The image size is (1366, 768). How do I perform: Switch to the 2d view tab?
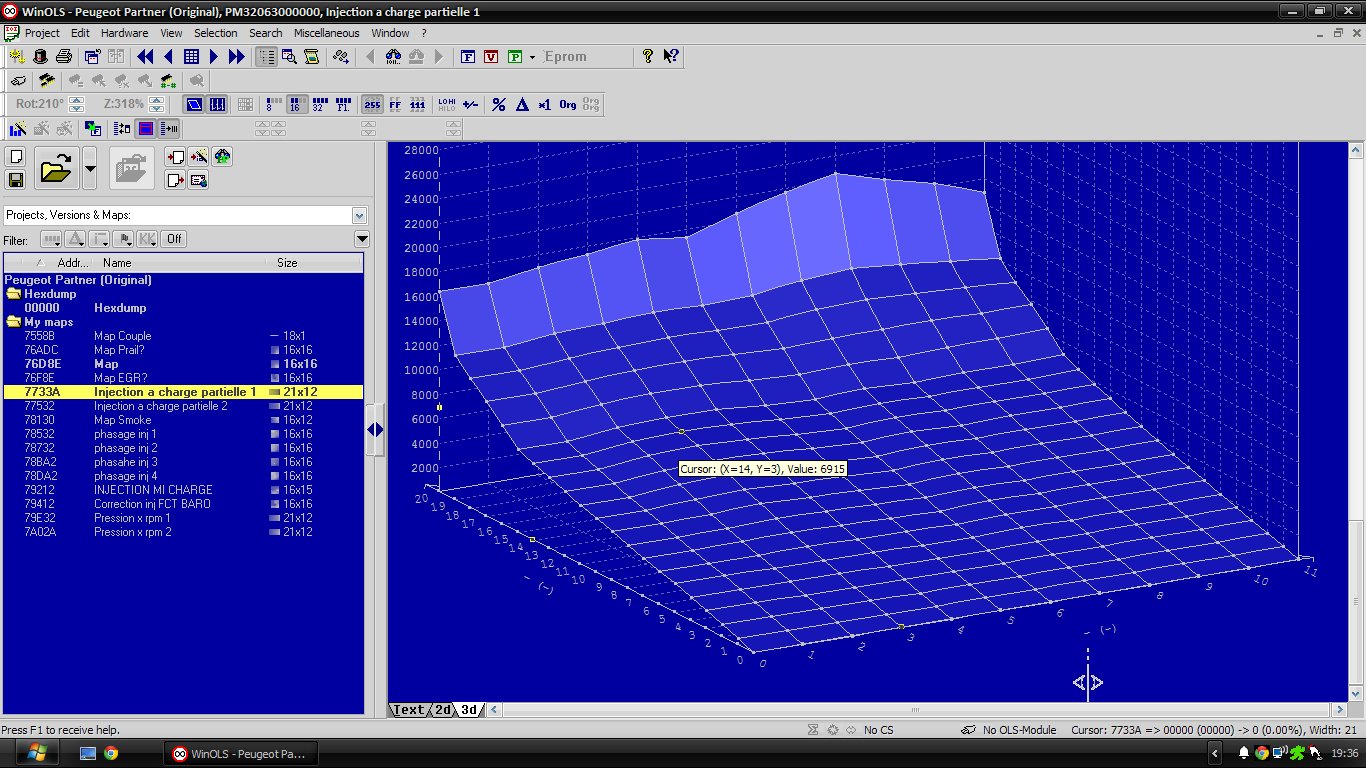(x=441, y=710)
